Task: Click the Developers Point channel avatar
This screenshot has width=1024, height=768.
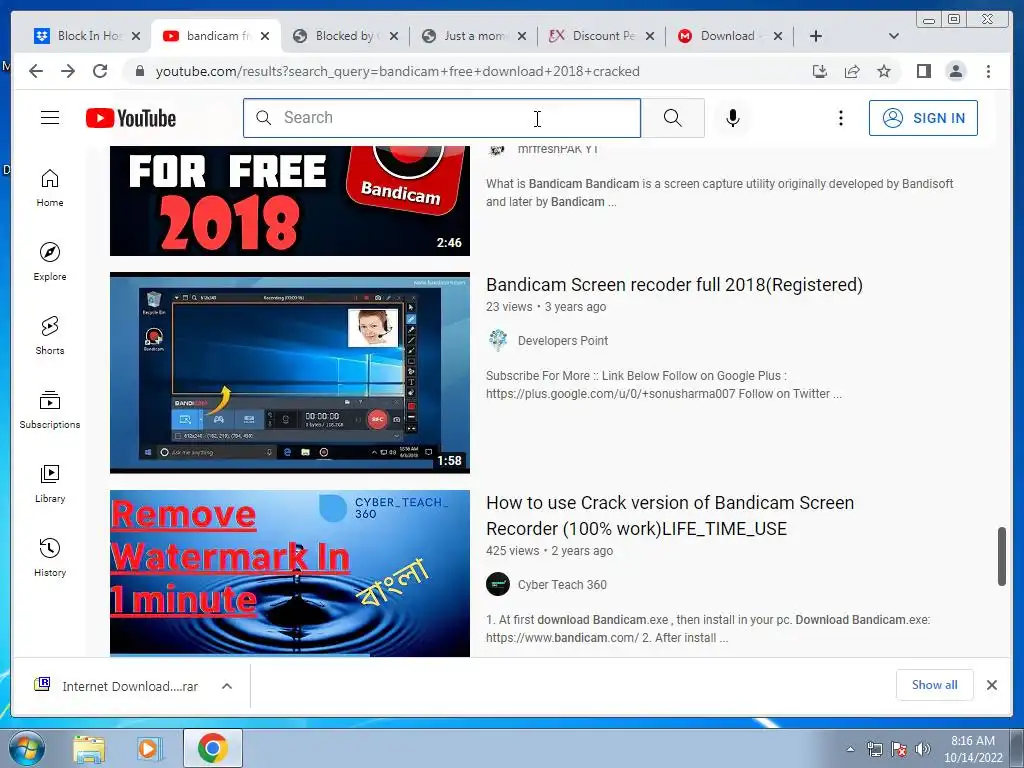Action: coord(498,340)
